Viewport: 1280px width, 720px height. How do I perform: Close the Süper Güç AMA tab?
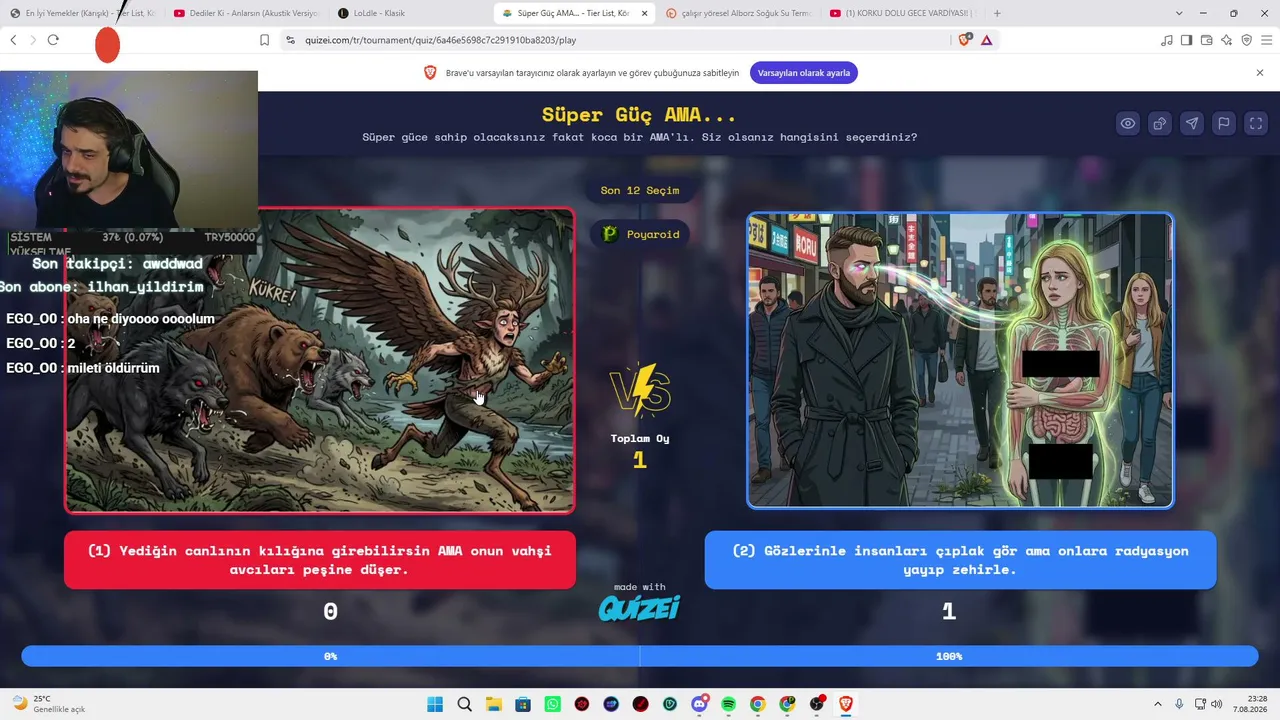click(x=644, y=14)
